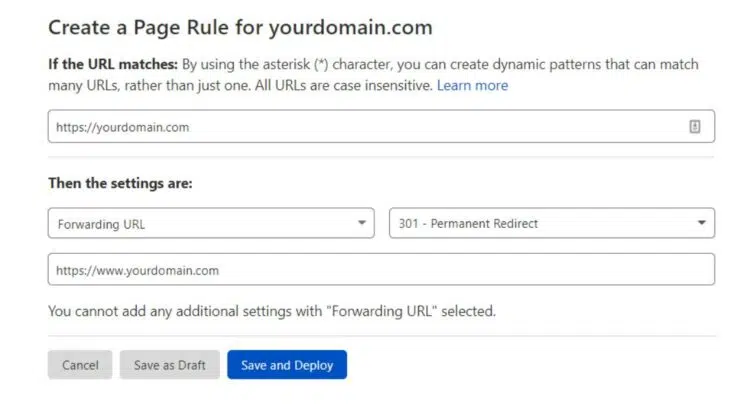Open the "Learn more" link
The width and height of the screenshot is (750, 404).
point(472,86)
